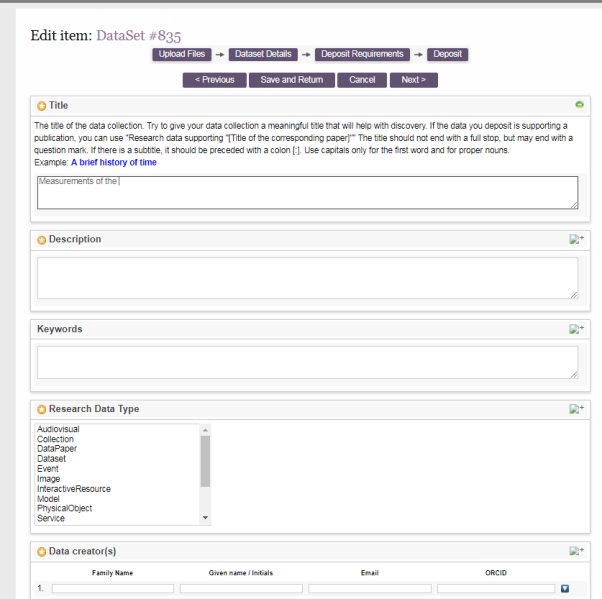Viewport: 602px width, 599px height.
Task: Open the Deposit stage
Action: pos(447,54)
